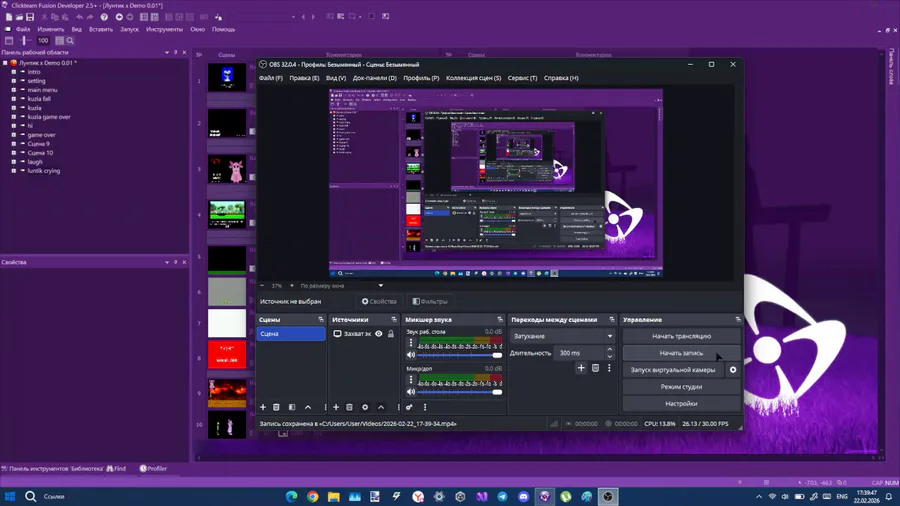Click Fusion storyboard zoom slider icon
This screenshot has height=506, width=900.
click(25, 41)
